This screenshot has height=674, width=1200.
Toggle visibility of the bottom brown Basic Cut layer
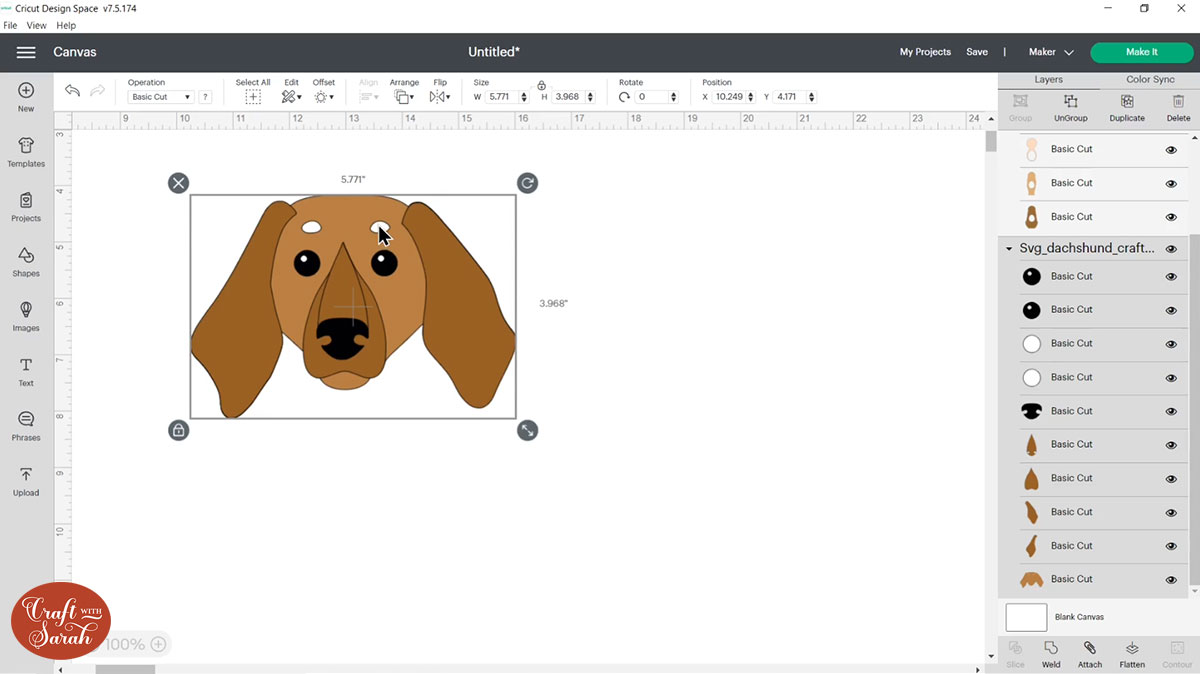click(x=1170, y=579)
